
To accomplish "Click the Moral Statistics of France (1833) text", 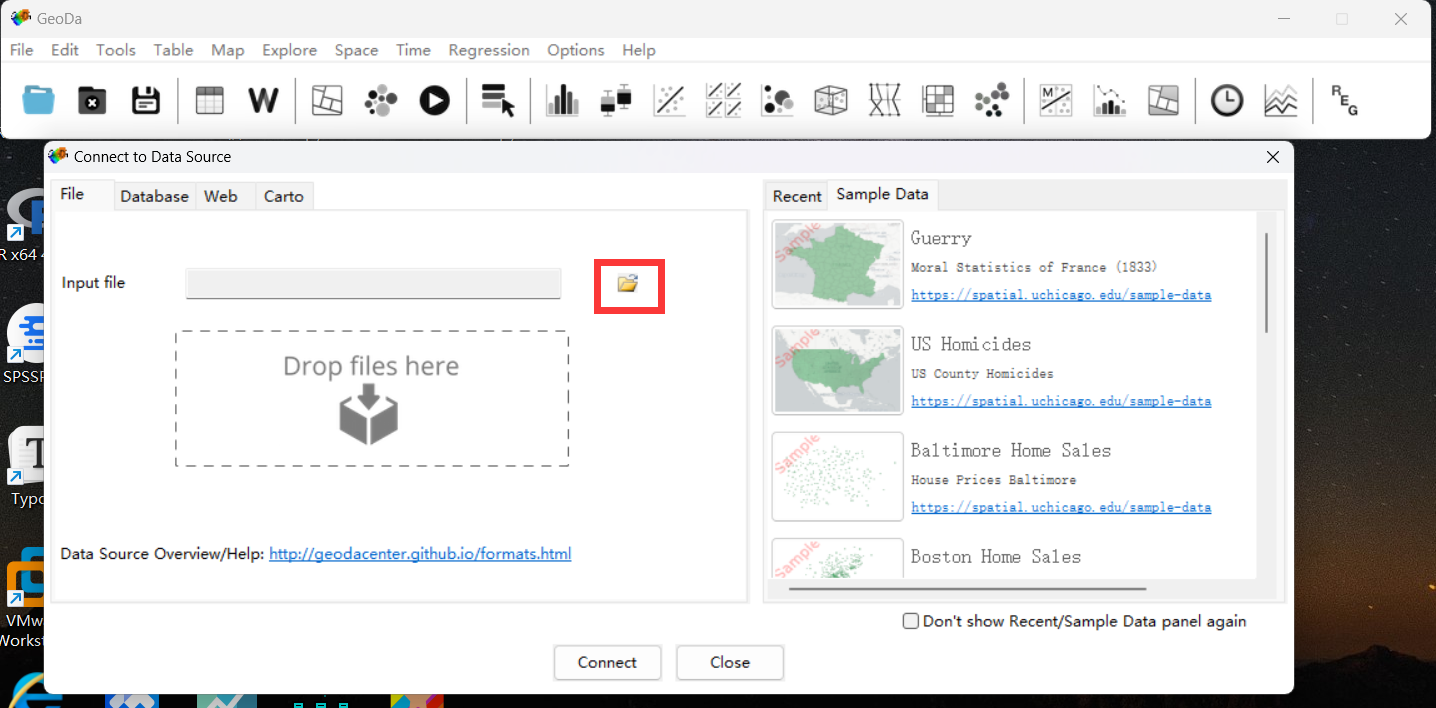I will click(1034, 267).
